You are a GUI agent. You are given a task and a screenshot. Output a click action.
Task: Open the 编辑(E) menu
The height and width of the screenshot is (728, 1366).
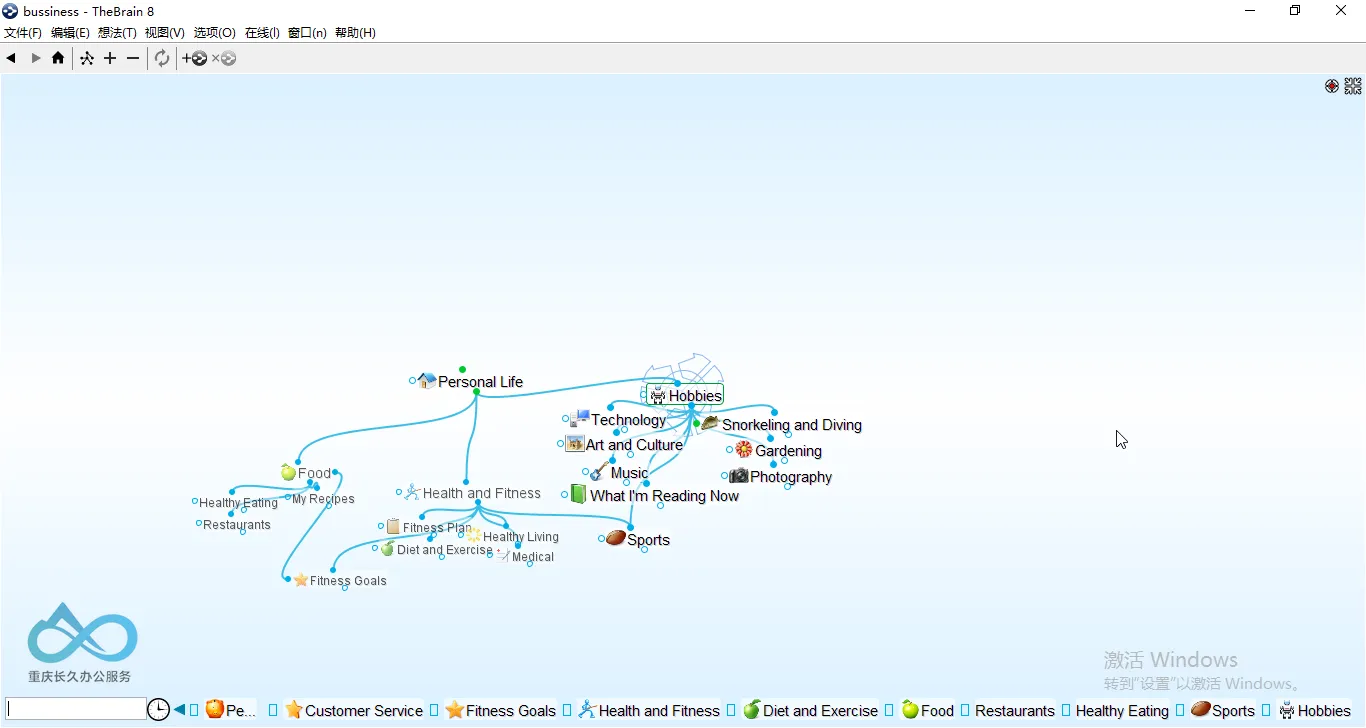click(x=70, y=33)
